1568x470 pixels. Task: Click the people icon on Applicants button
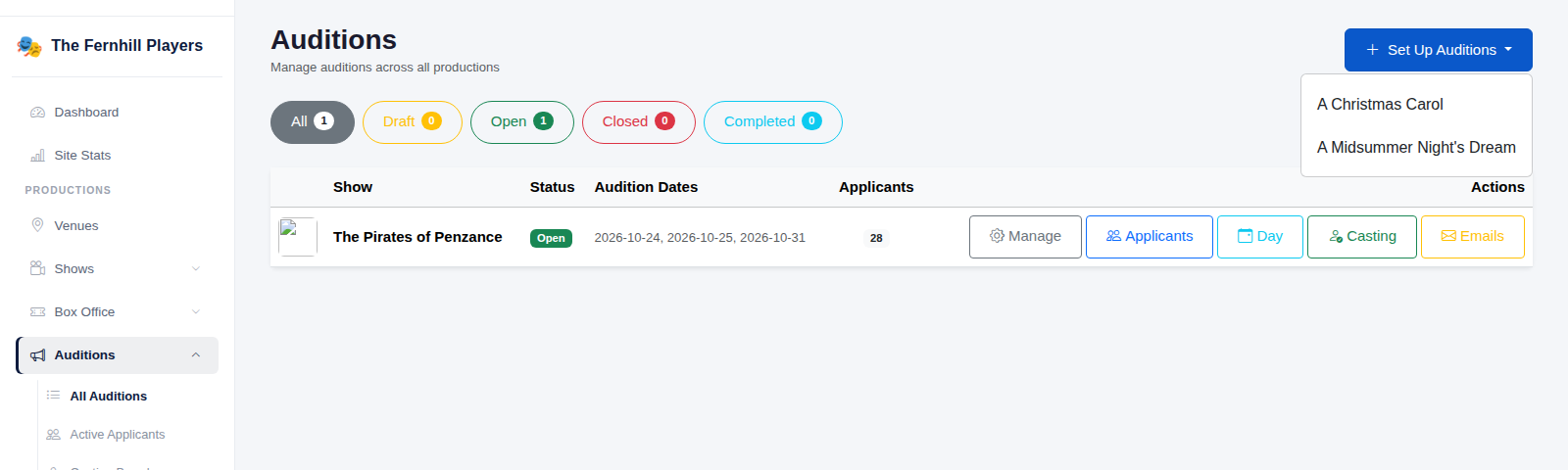(x=1113, y=236)
